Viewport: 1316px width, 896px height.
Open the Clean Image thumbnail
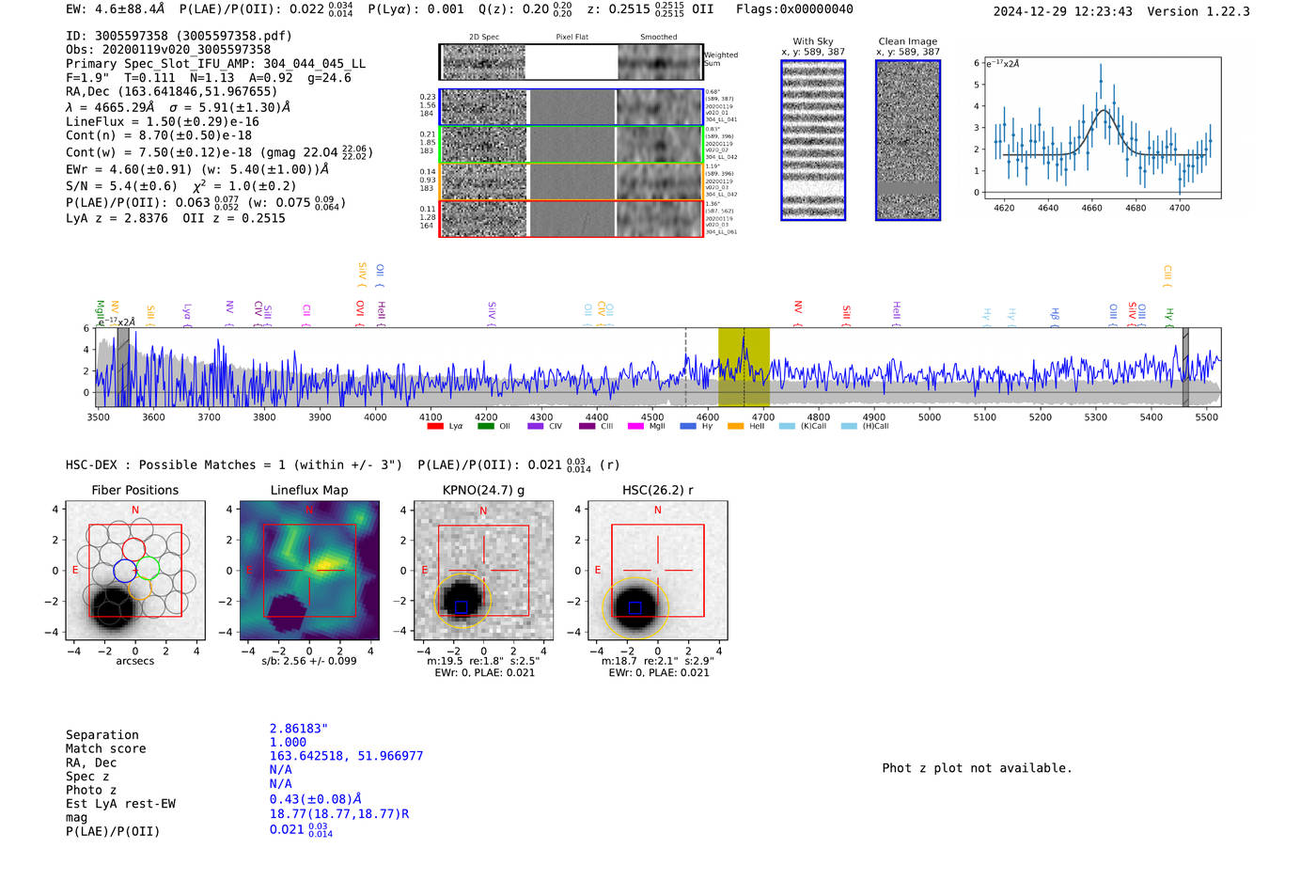click(x=908, y=140)
